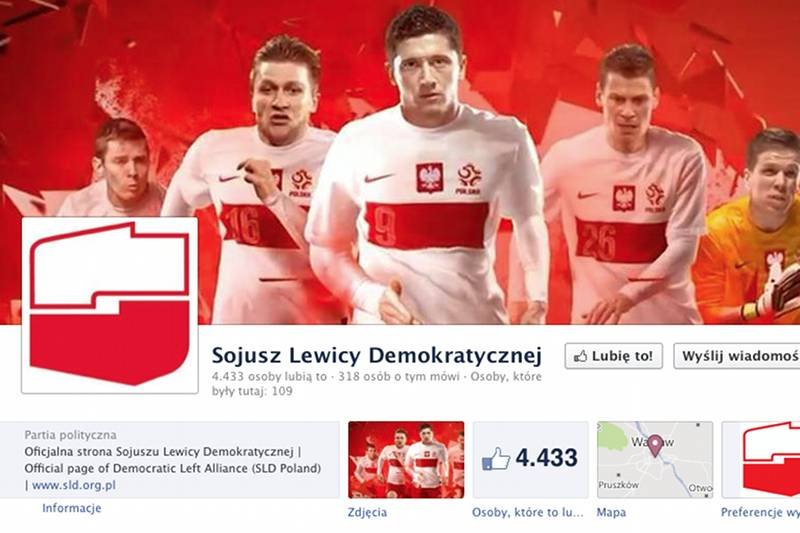This screenshot has height=533, width=800.
Task: Open the Warsaw map thumbnail
Action: pos(655,460)
